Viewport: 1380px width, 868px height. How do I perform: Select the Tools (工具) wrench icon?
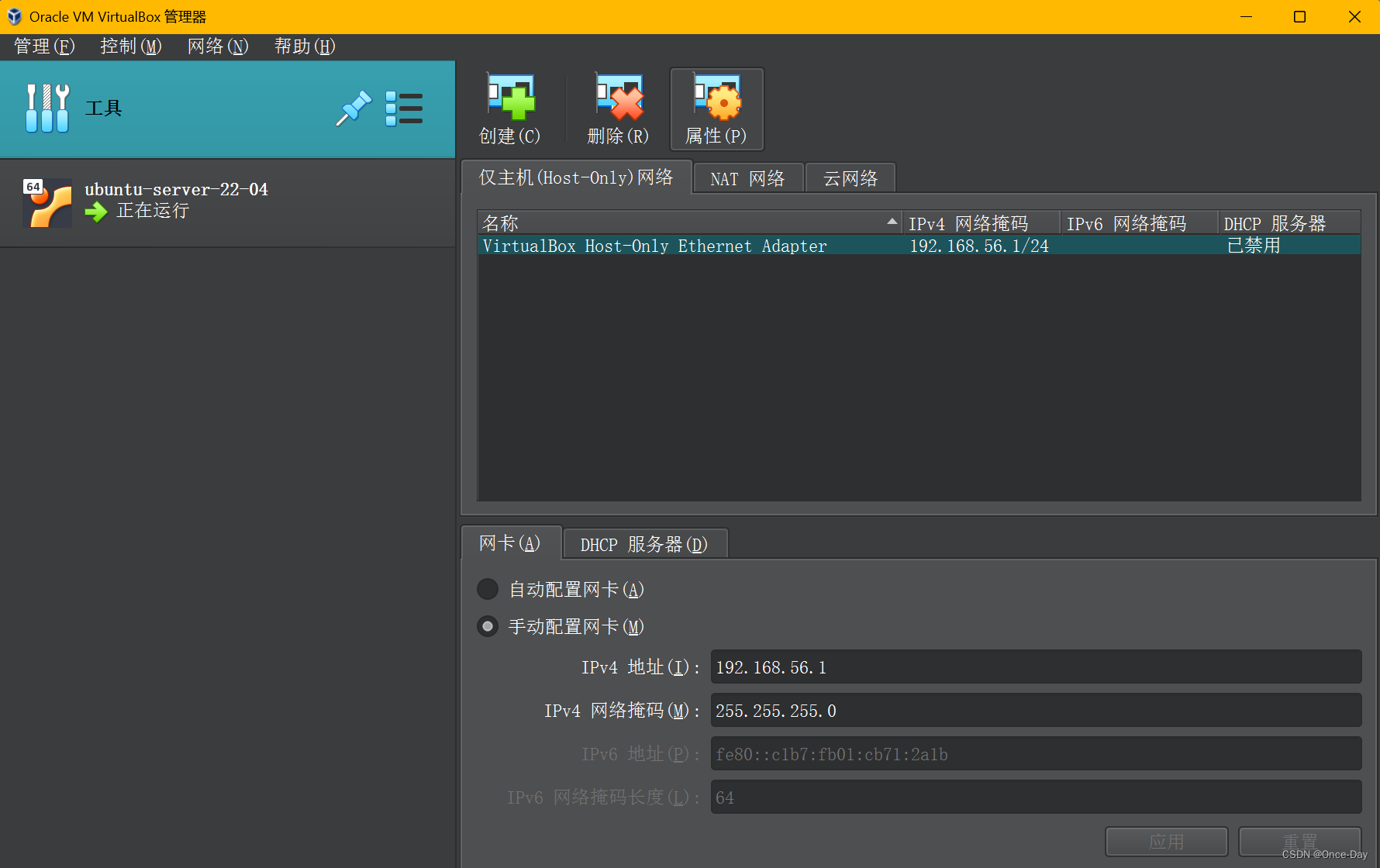coord(47,108)
